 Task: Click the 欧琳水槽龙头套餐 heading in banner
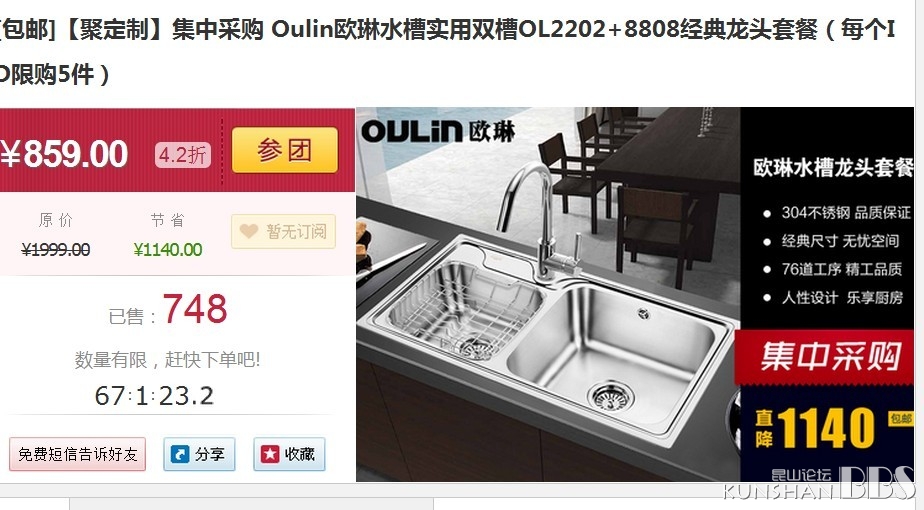tap(833, 167)
